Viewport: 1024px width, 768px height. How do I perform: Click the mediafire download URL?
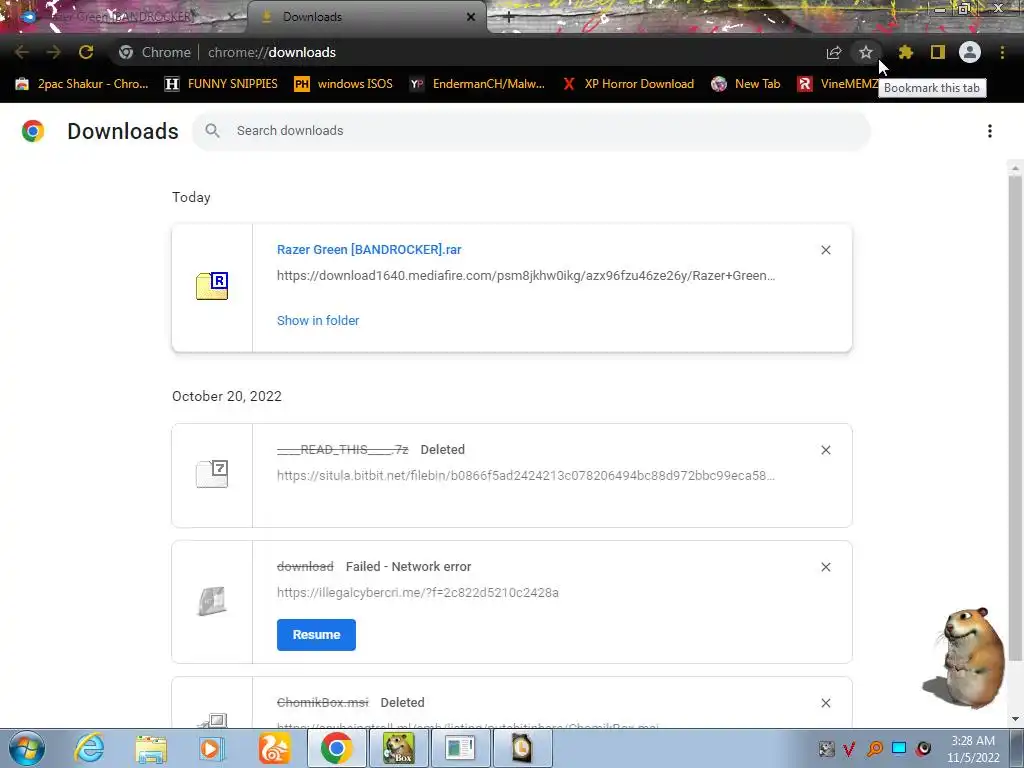pyautogui.click(x=526, y=276)
